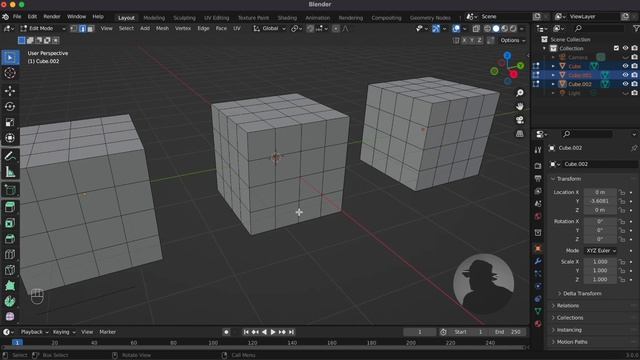This screenshot has width=640, height=360.
Task: Select the Cursor tool
Action: [10, 73]
